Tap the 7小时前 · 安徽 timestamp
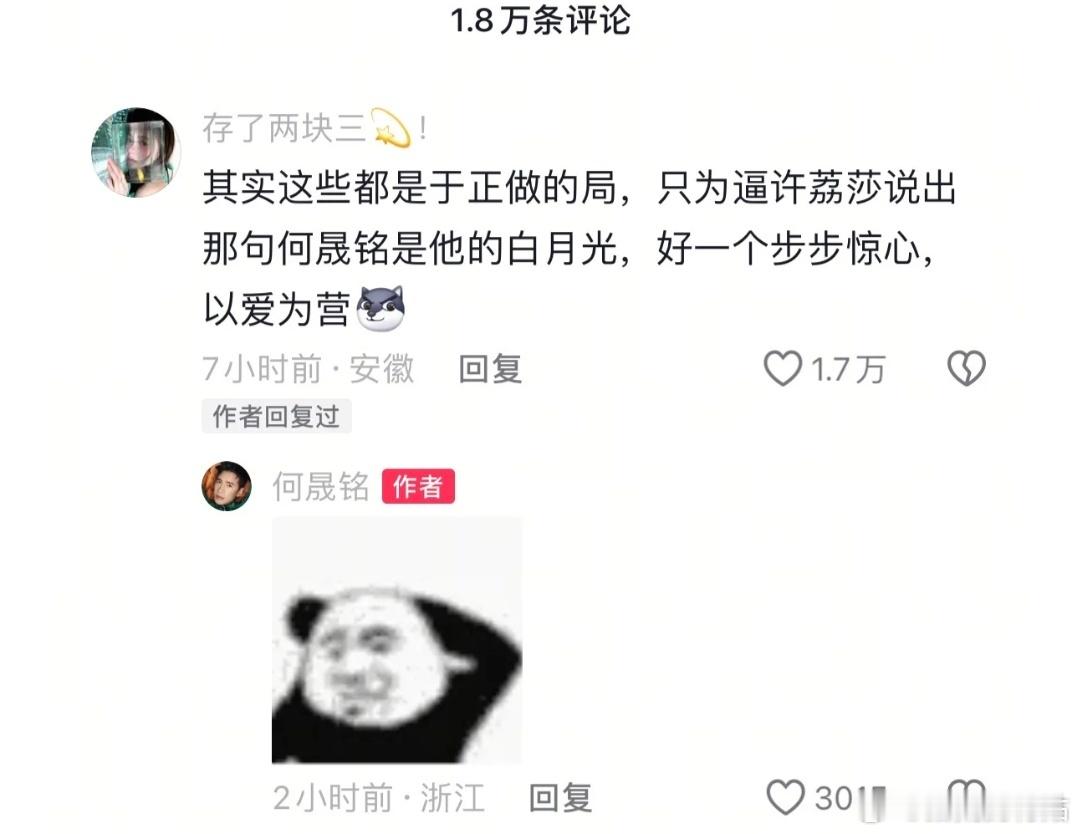The height and width of the screenshot is (834, 1080). pos(308,369)
